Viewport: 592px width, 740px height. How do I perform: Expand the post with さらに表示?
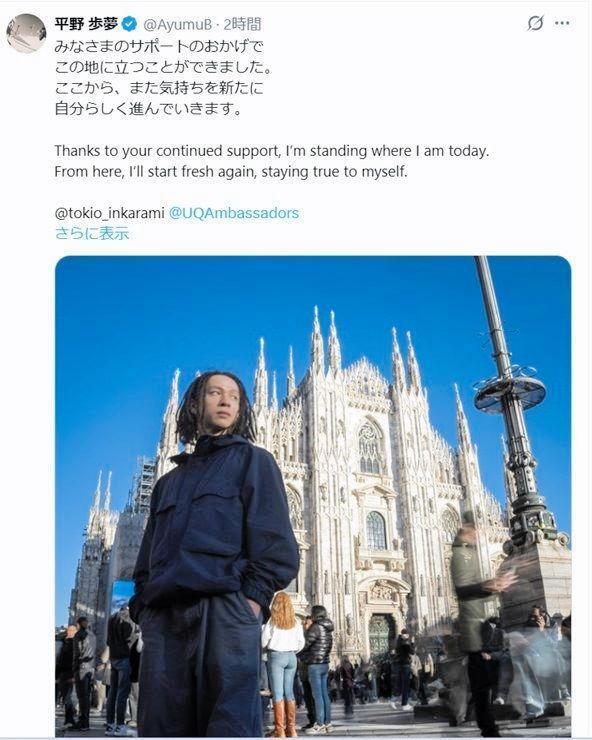(92, 233)
